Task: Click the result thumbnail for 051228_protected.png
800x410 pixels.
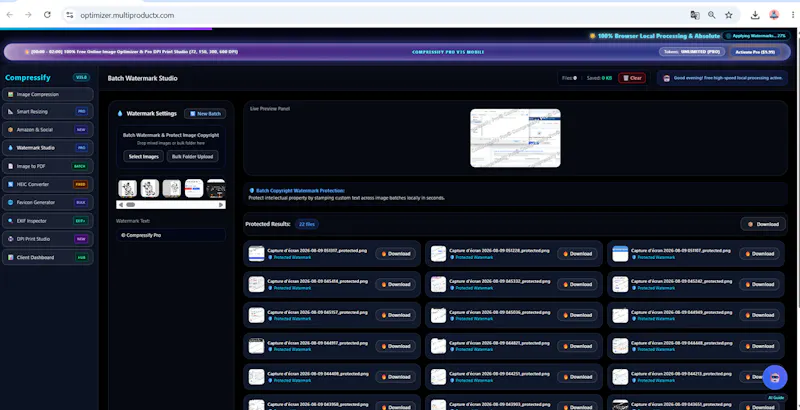Action: click(438, 253)
